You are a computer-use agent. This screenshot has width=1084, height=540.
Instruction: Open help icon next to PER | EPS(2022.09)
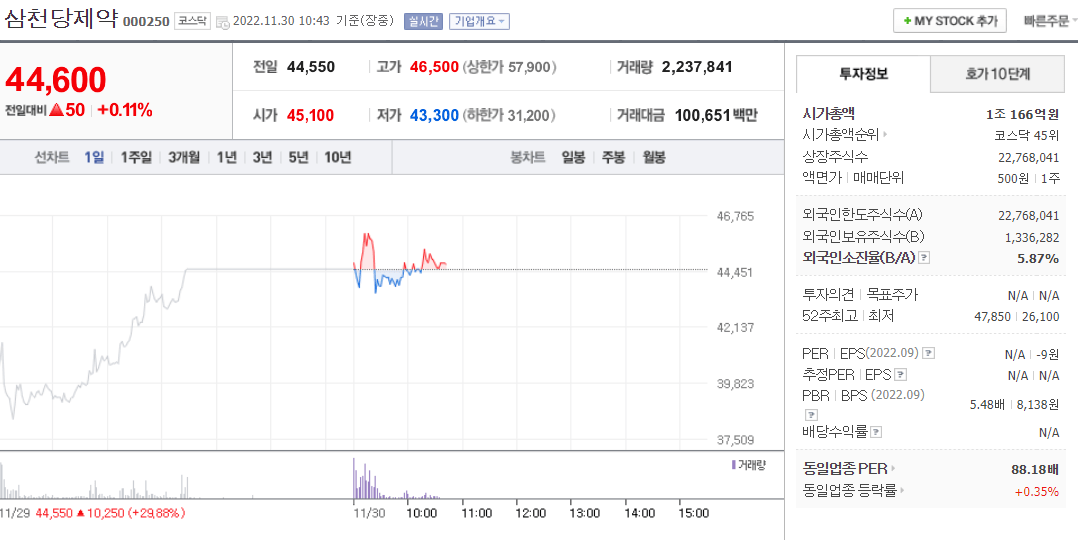(x=928, y=353)
